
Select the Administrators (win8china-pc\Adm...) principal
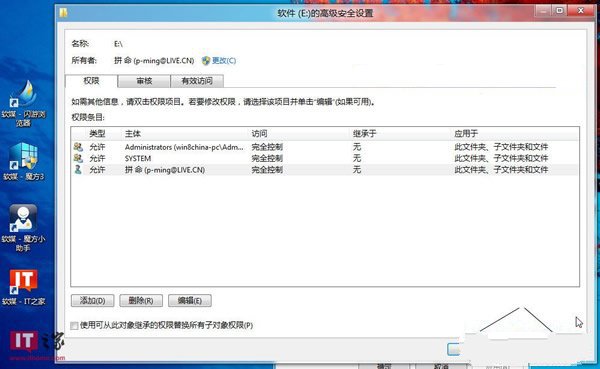point(184,147)
